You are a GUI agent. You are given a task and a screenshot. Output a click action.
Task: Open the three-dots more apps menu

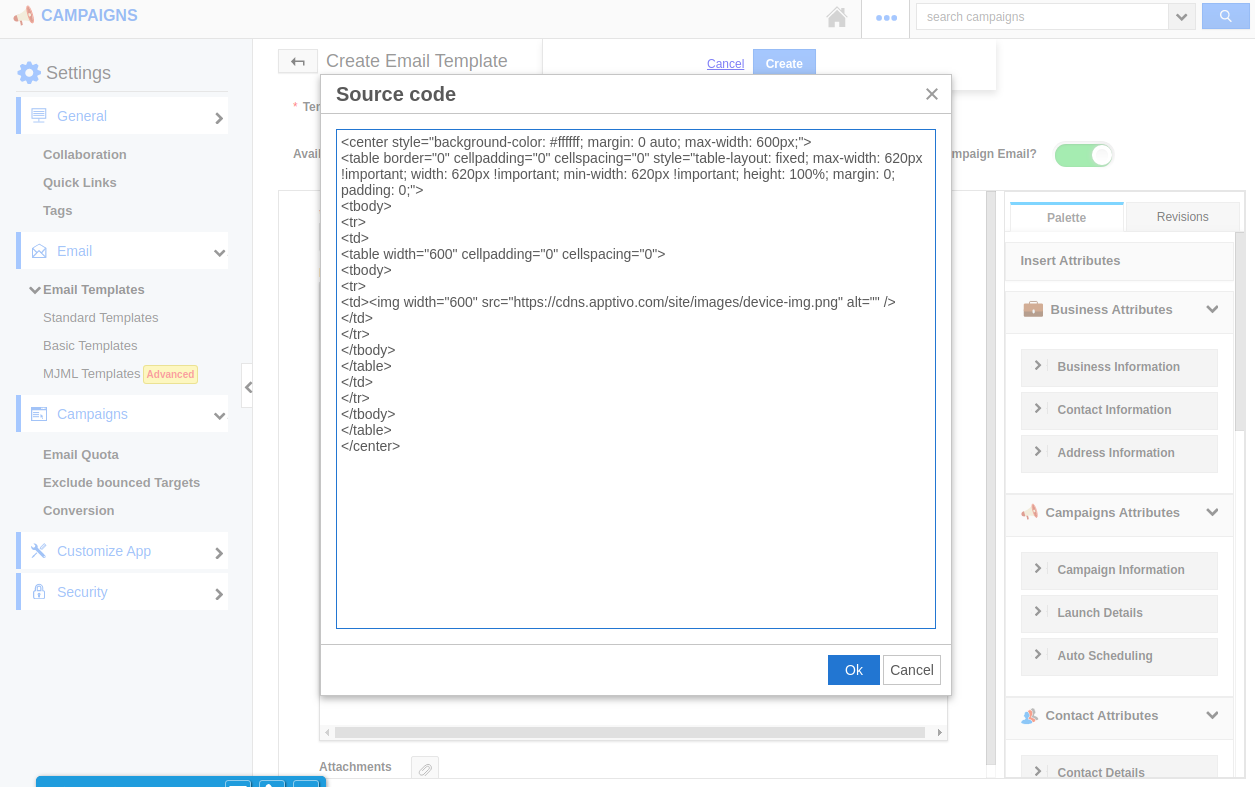[886, 17]
